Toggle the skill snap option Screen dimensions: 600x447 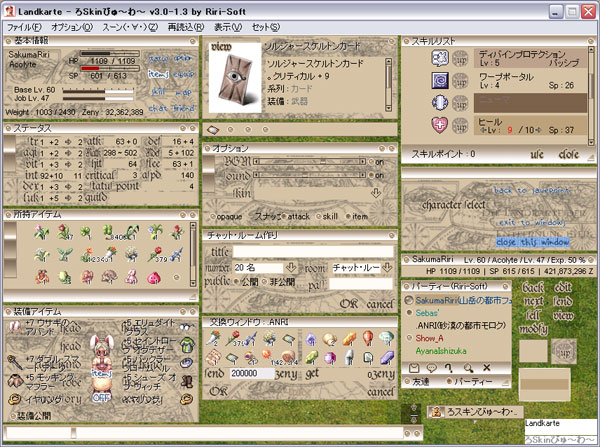click(319, 217)
